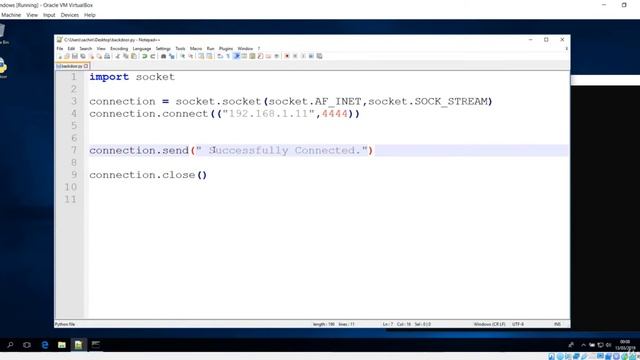640x360 pixels.
Task: Click Synchronize Vertical Scrolling icon
Action: coord(200,56)
